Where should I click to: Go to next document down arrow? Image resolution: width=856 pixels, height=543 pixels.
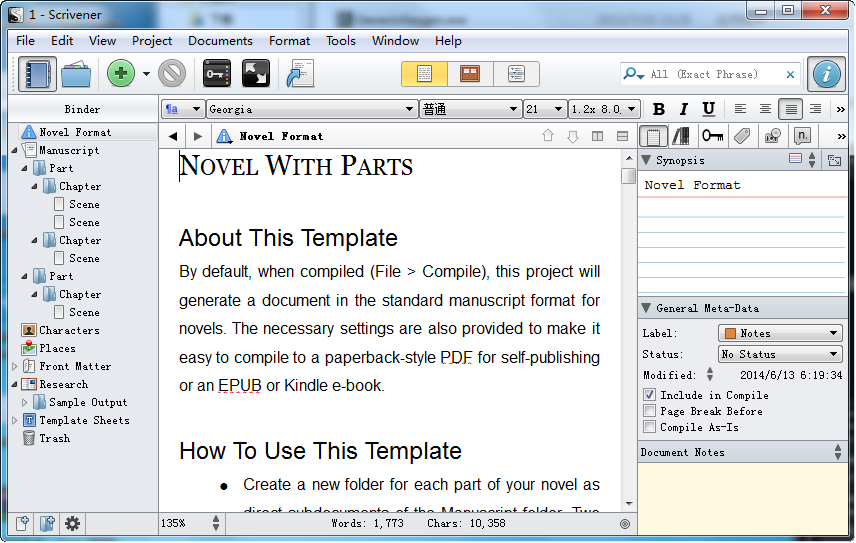[573, 136]
